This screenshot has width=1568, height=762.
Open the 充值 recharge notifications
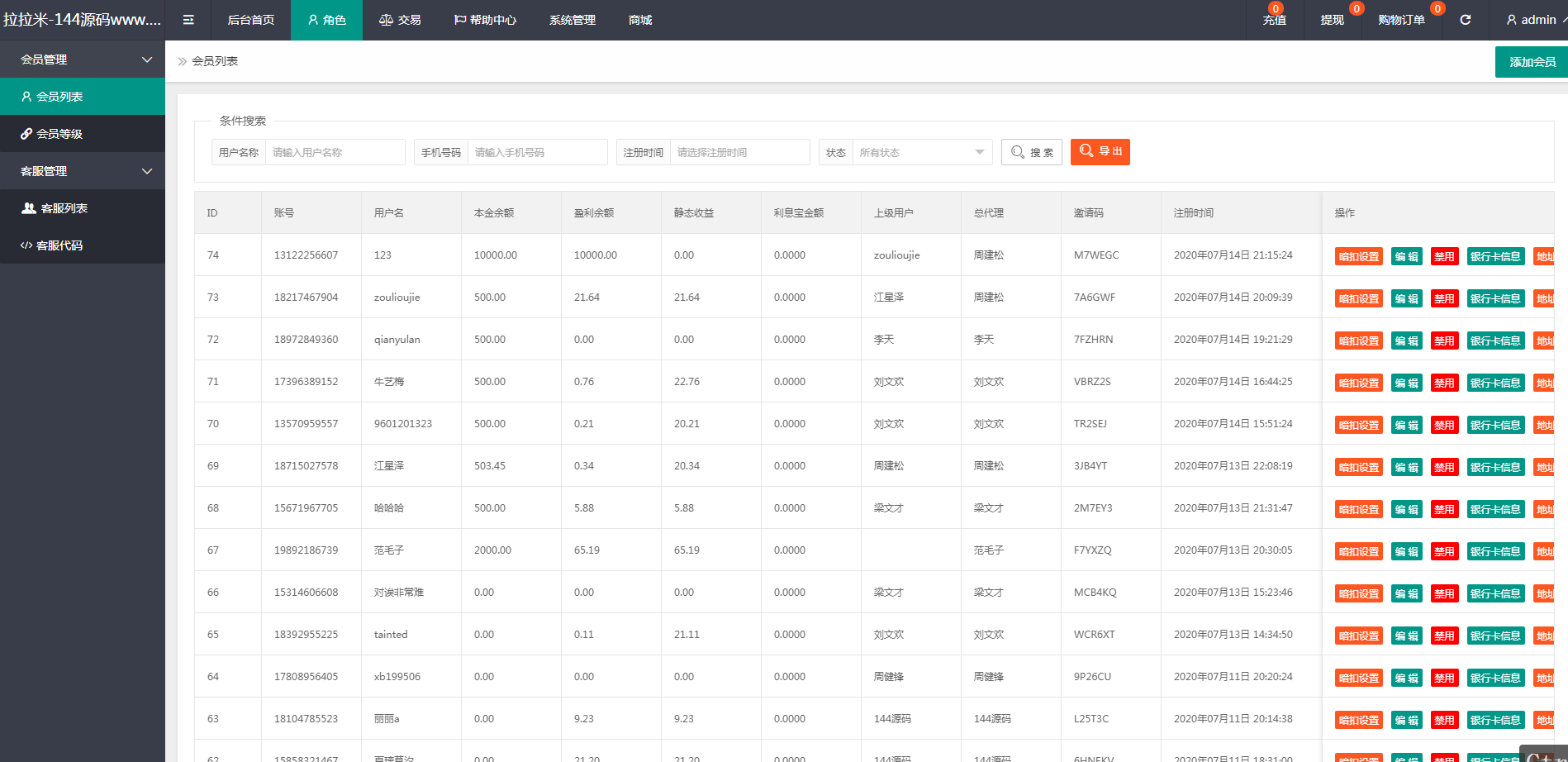(x=1274, y=20)
